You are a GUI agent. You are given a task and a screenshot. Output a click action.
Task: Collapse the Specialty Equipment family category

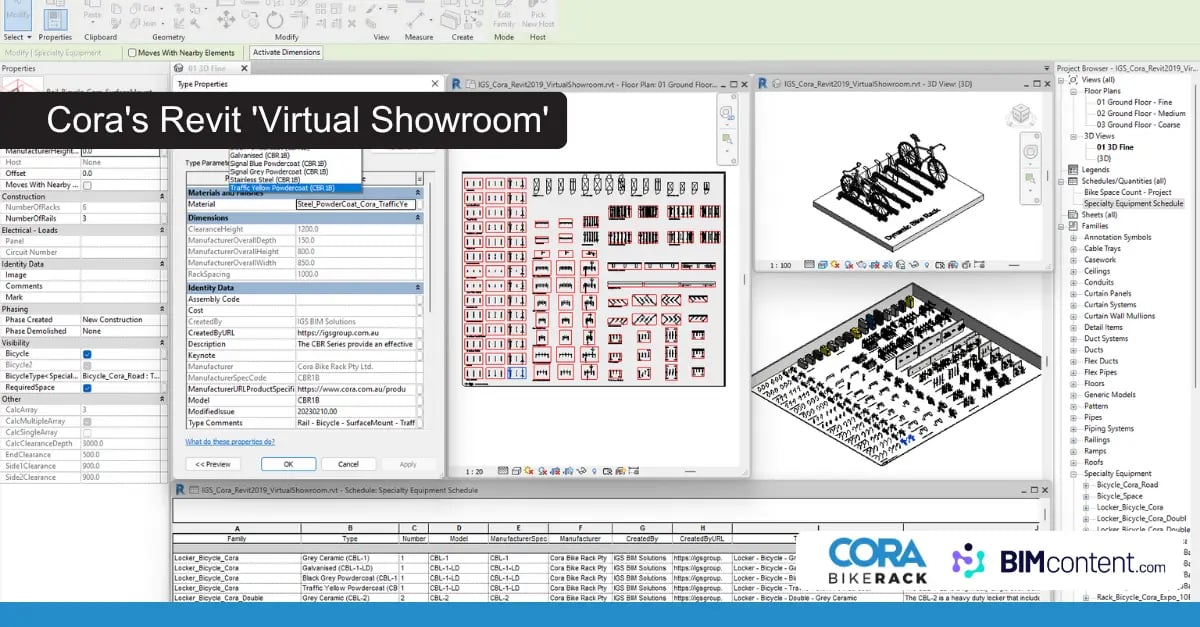[x=1074, y=473]
